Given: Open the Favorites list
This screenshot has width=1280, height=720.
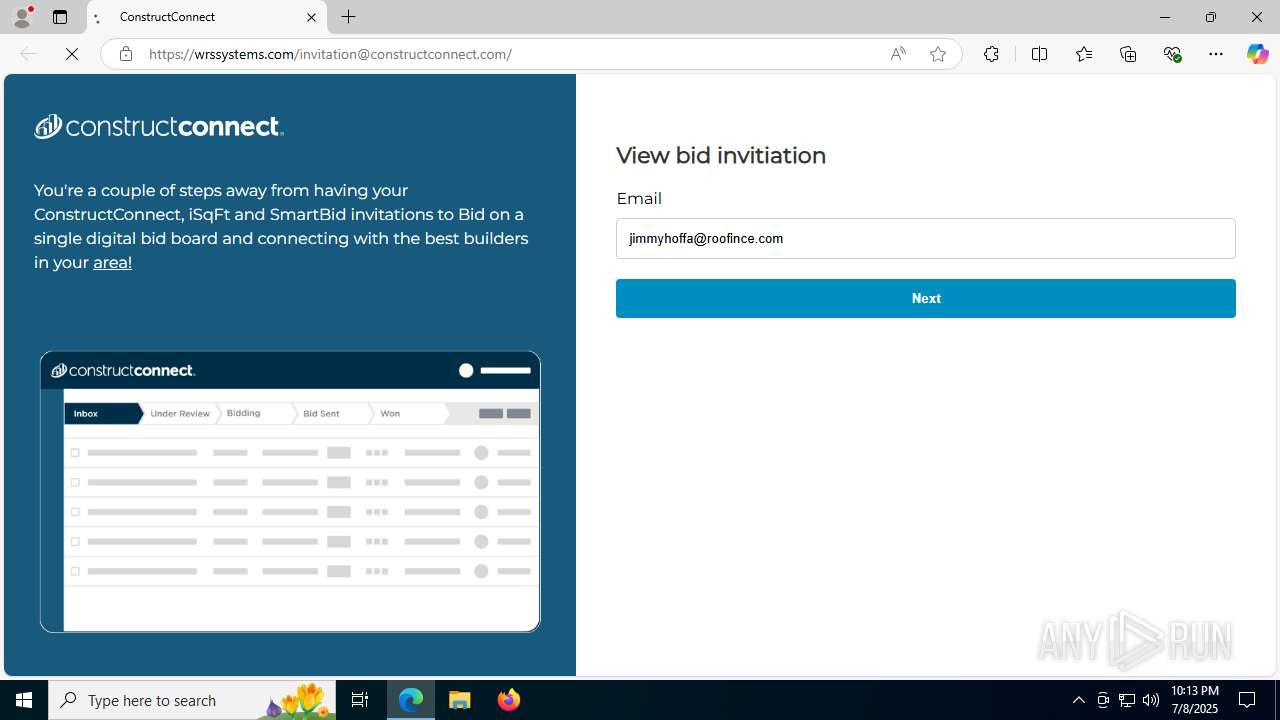Looking at the screenshot, I should click(1083, 54).
